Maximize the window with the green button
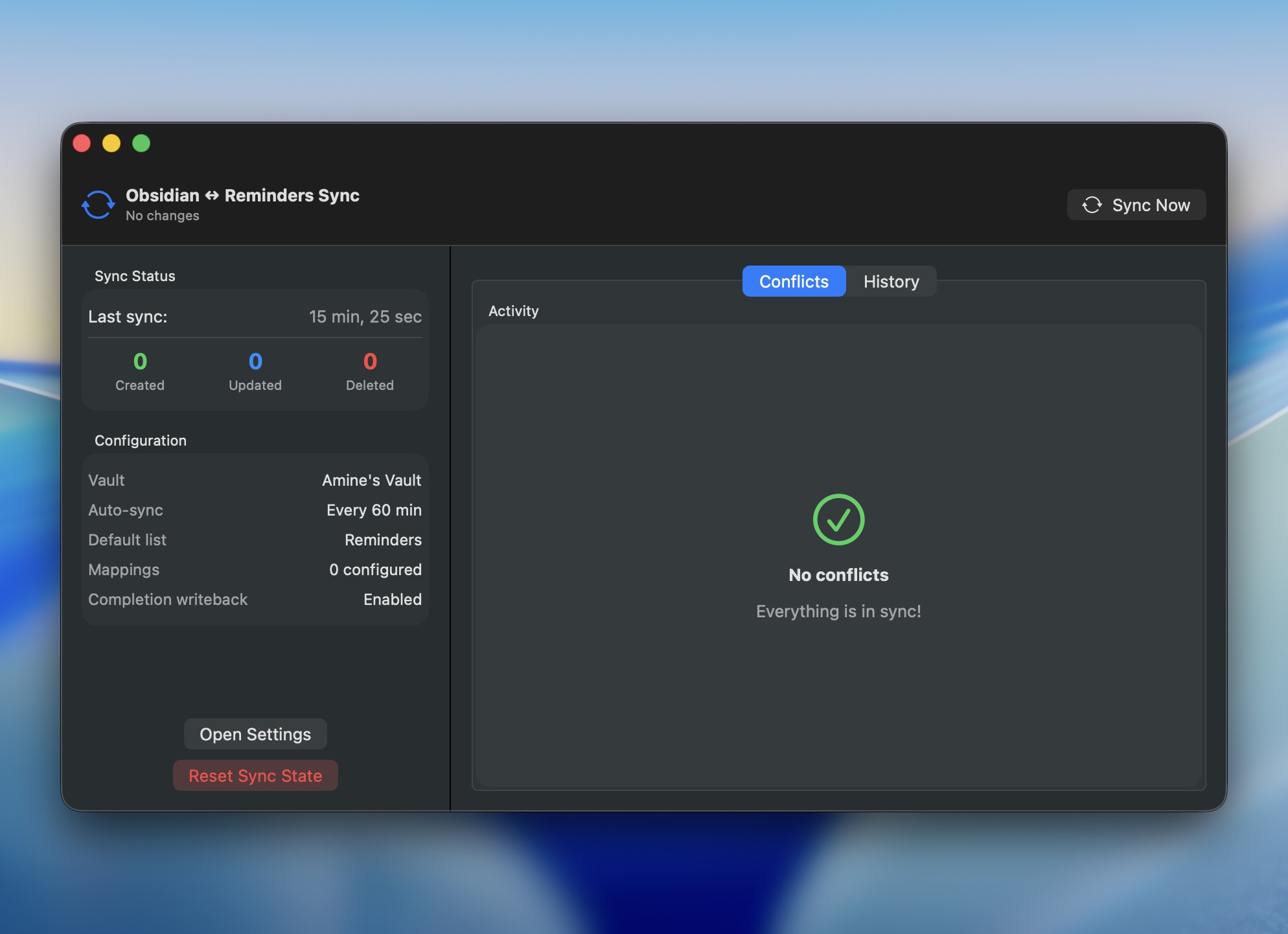Screen dimensions: 1288x934 click(x=141, y=143)
